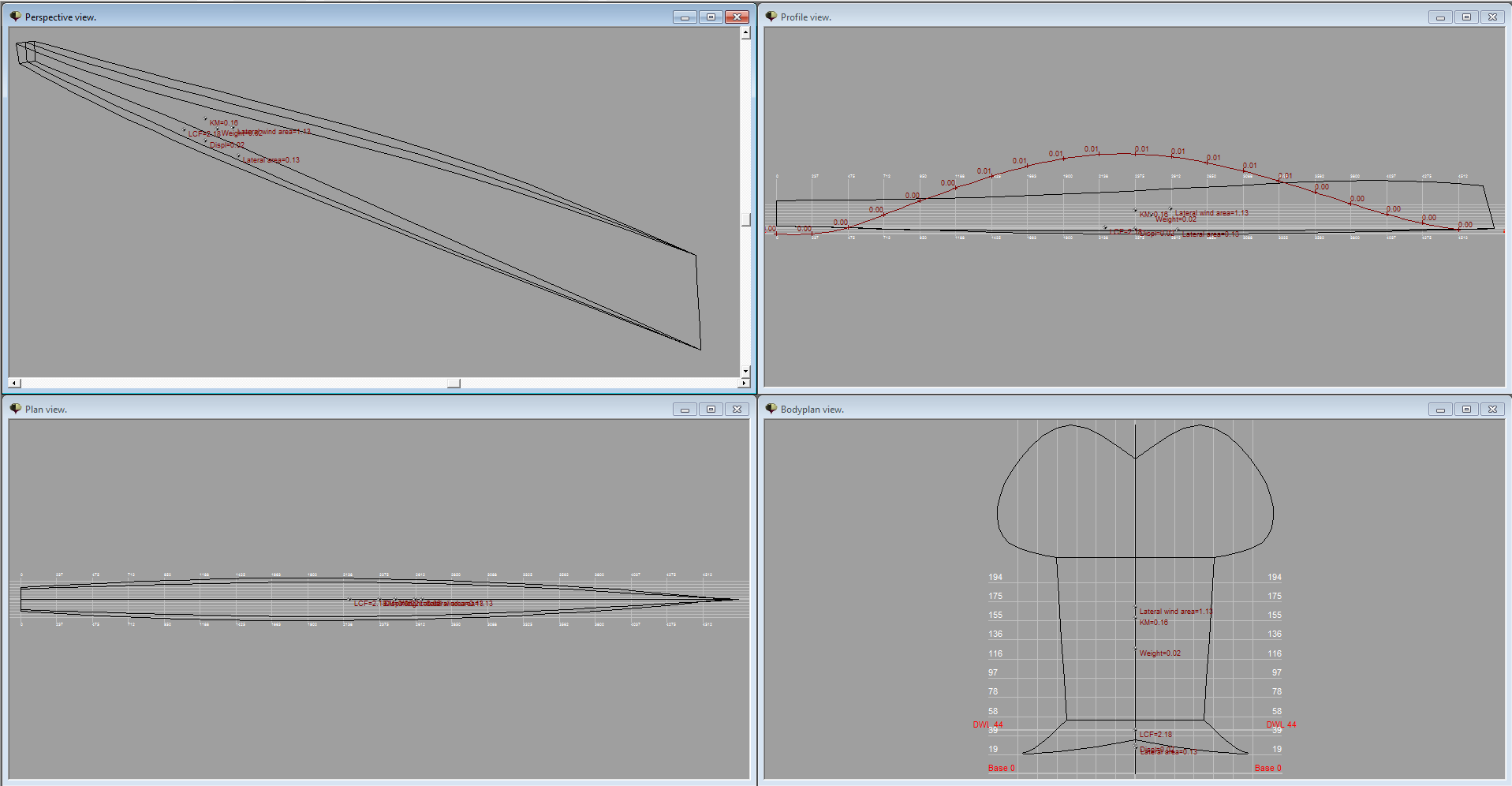Minimize the Bodyplan view window
Image resolution: width=1512 pixels, height=786 pixels.
point(1440,409)
